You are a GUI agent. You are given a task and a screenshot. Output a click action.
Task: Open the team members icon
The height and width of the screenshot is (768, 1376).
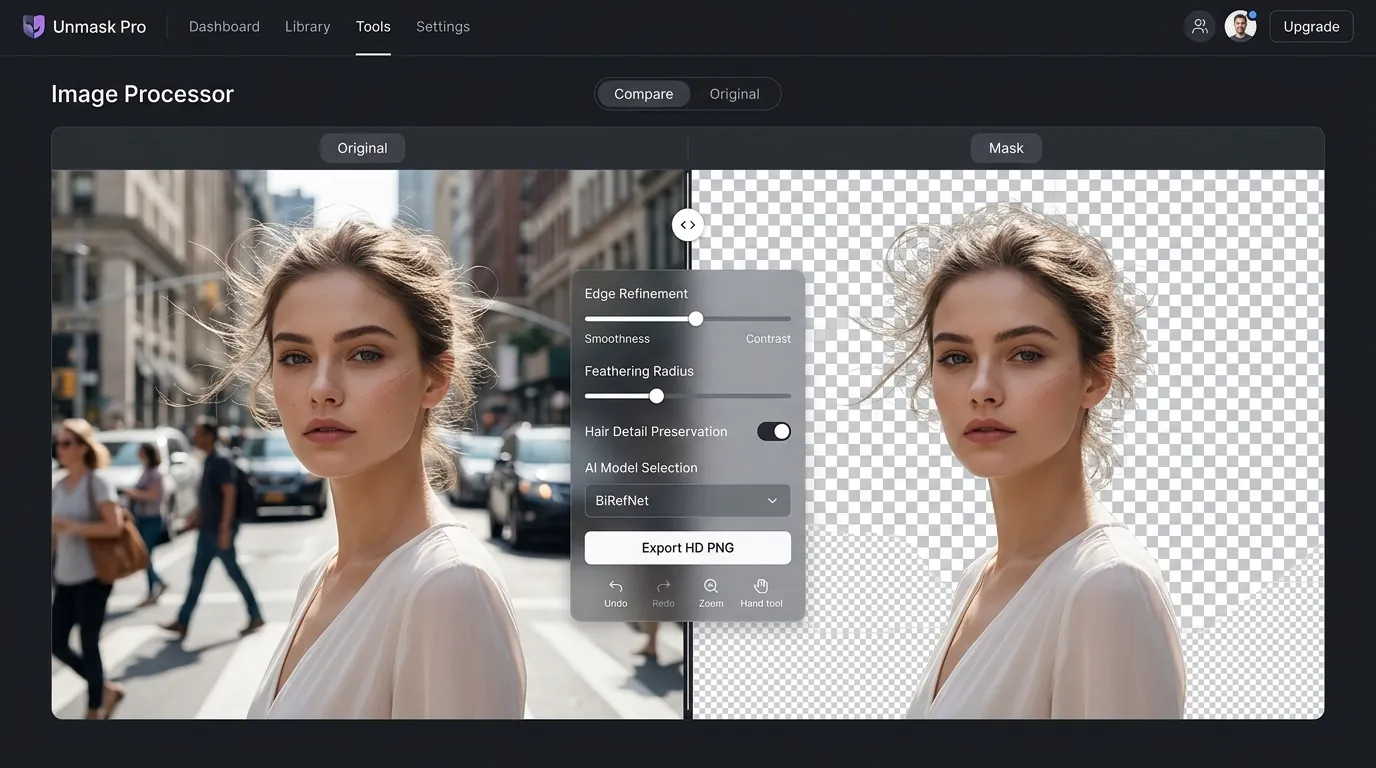click(x=1200, y=26)
